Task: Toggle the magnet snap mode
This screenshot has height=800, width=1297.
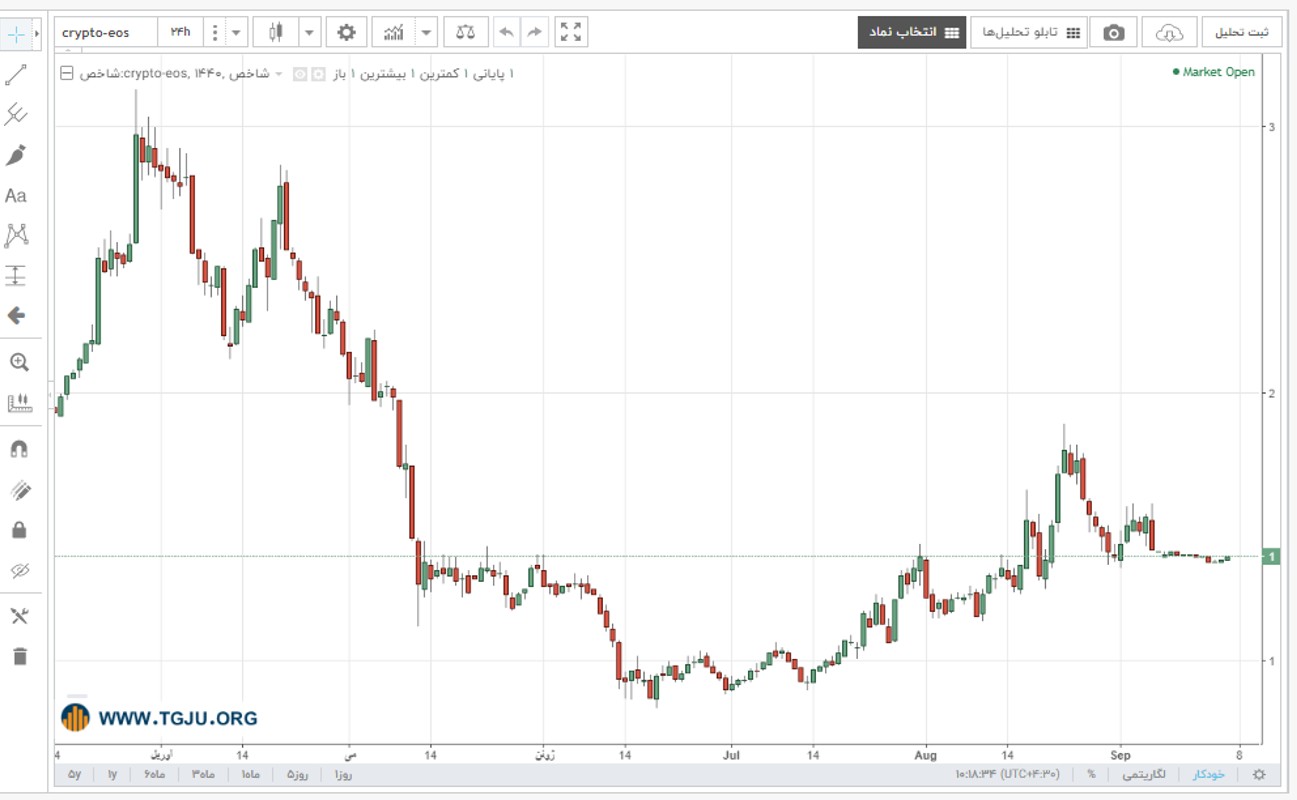Action: coord(18,450)
